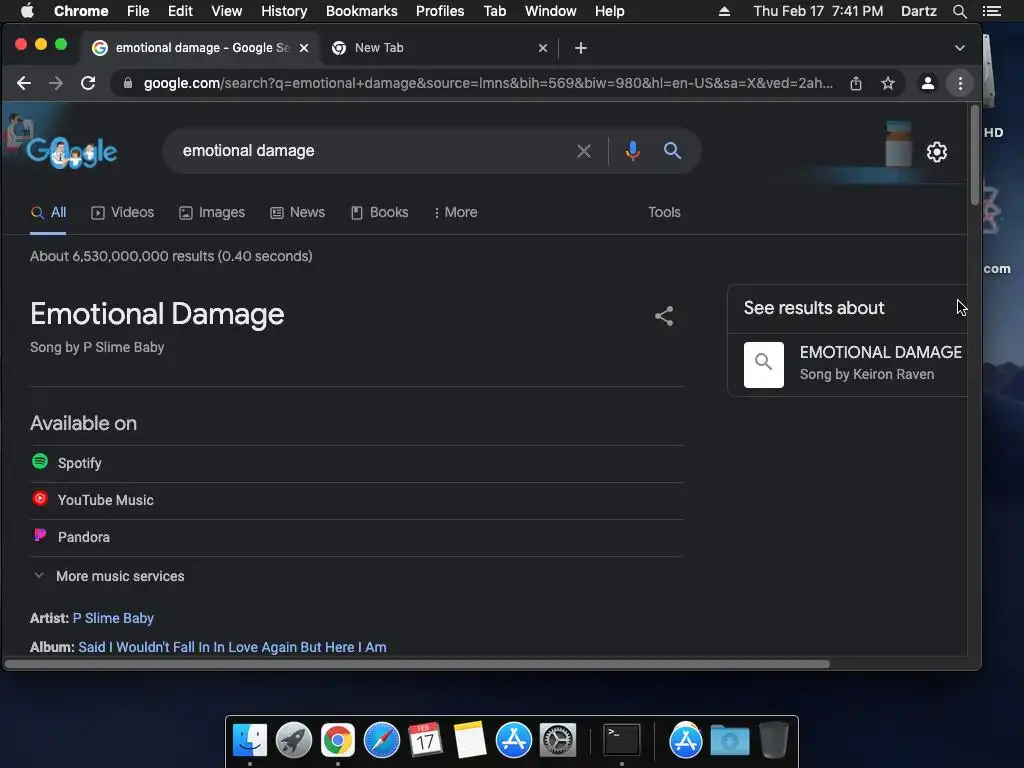Focus the emotional damage search field

[372, 151]
